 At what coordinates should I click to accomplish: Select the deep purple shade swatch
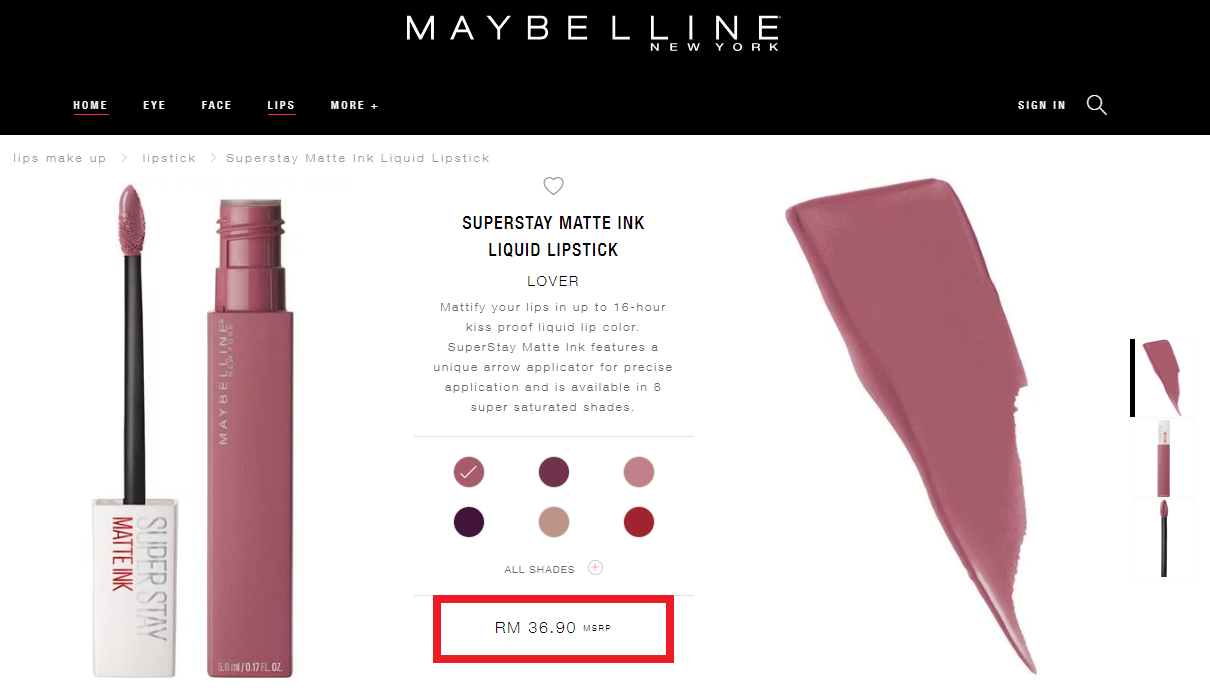[469, 522]
